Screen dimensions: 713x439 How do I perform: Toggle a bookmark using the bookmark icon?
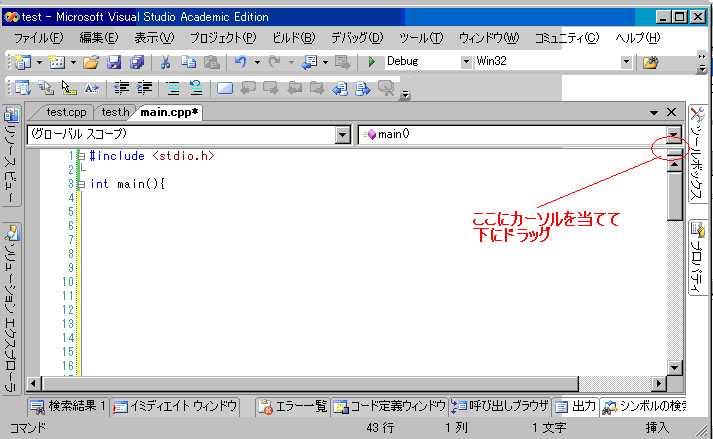(225, 88)
